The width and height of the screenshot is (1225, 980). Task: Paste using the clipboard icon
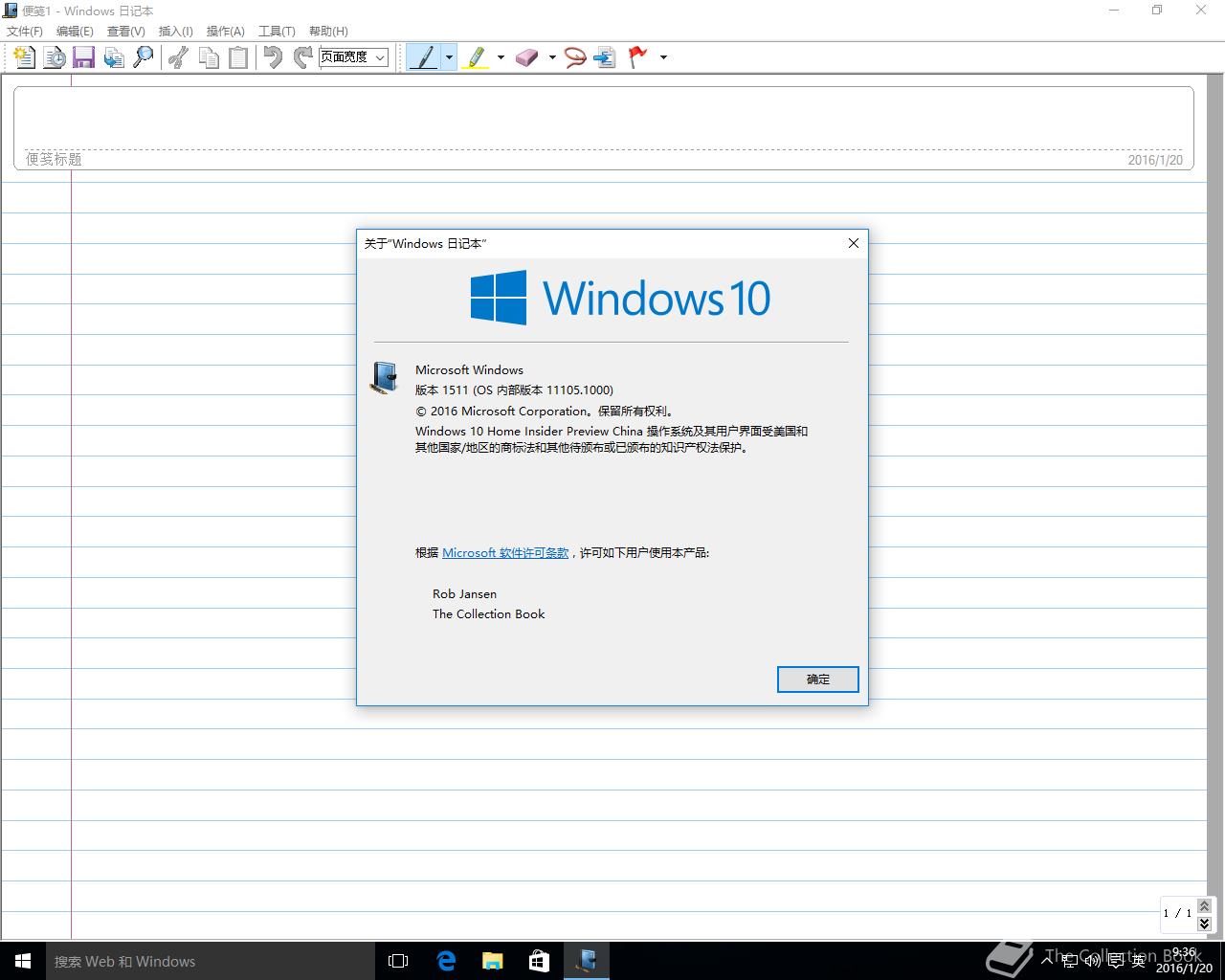tap(237, 57)
